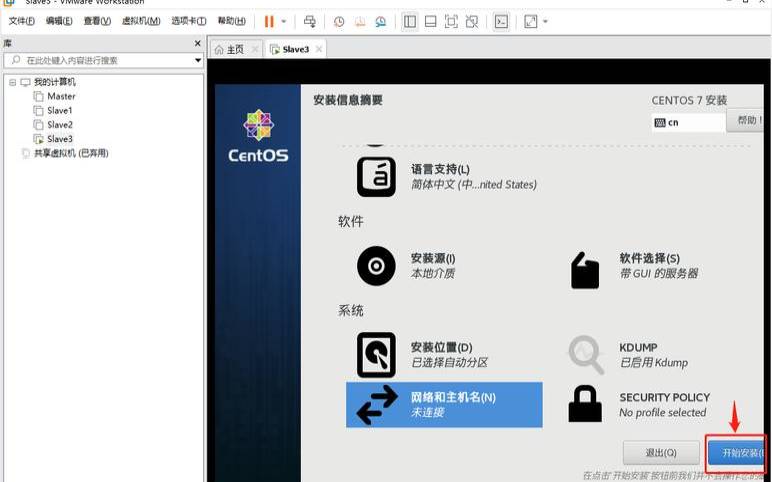Click the cn keyboard layout indicator
The width and height of the screenshot is (772, 482).
point(688,123)
